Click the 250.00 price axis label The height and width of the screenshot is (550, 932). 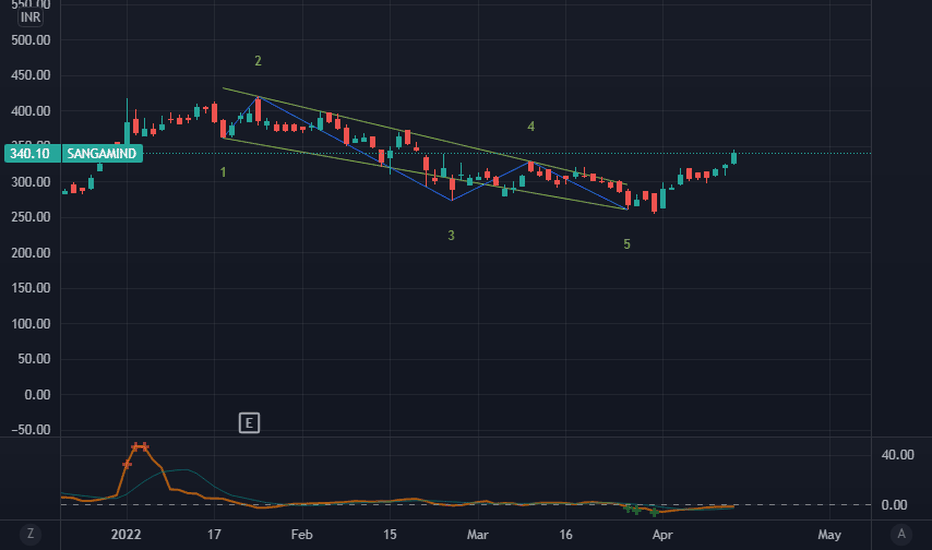[31, 218]
